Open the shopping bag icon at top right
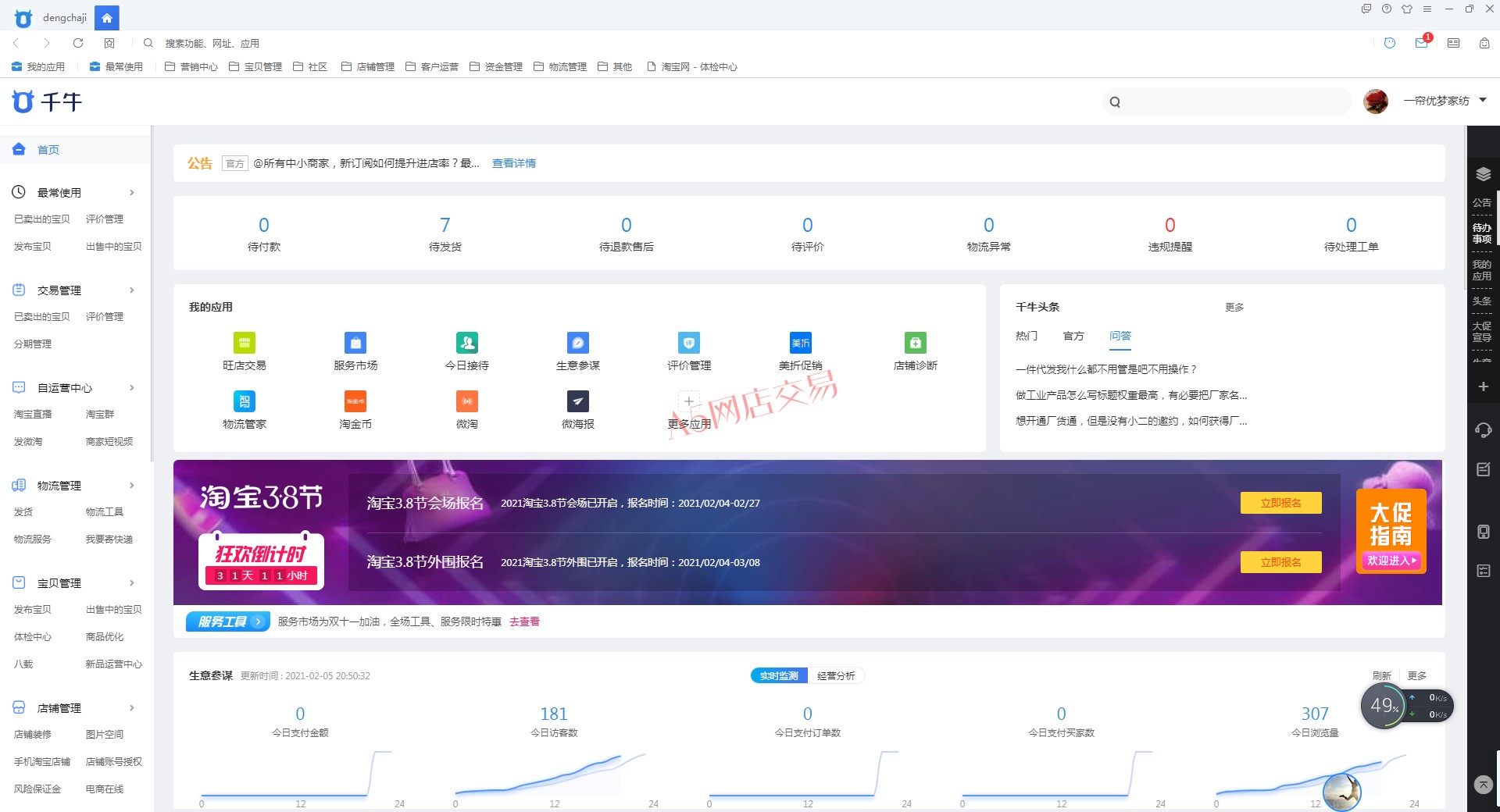 pyautogui.click(x=1484, y=43)
